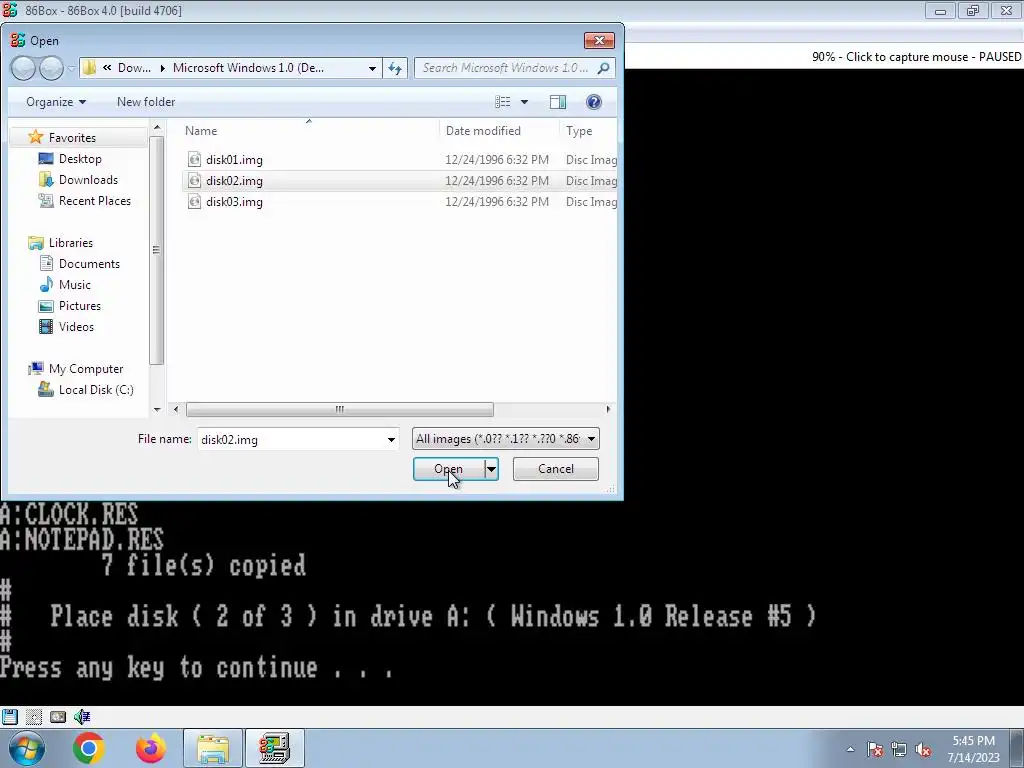Open the recent pages dropdown beside Forward button
The width and height of the screenshot is (1024, 768).
coord(70,68)
